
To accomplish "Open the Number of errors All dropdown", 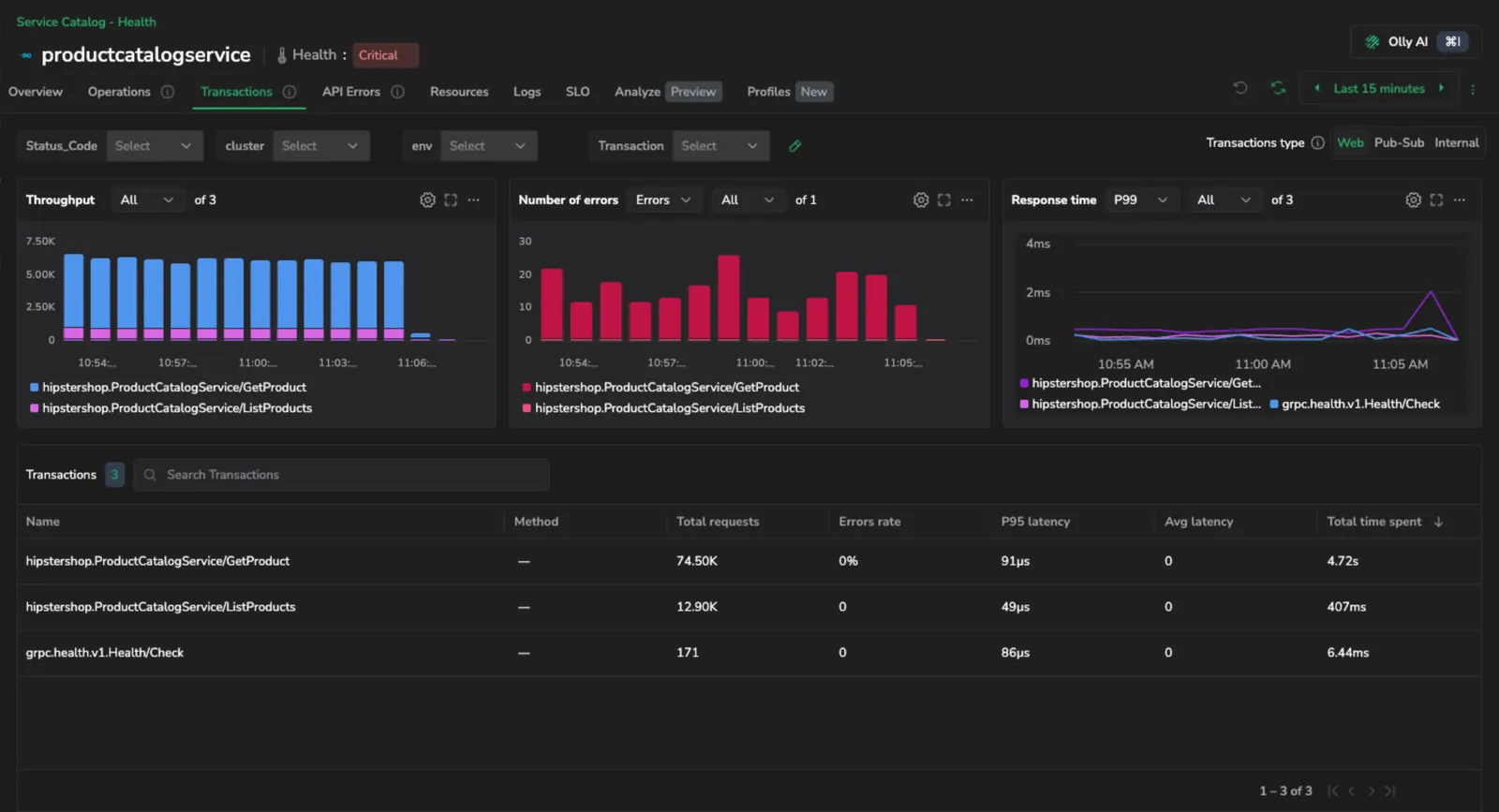I will 748,200.
